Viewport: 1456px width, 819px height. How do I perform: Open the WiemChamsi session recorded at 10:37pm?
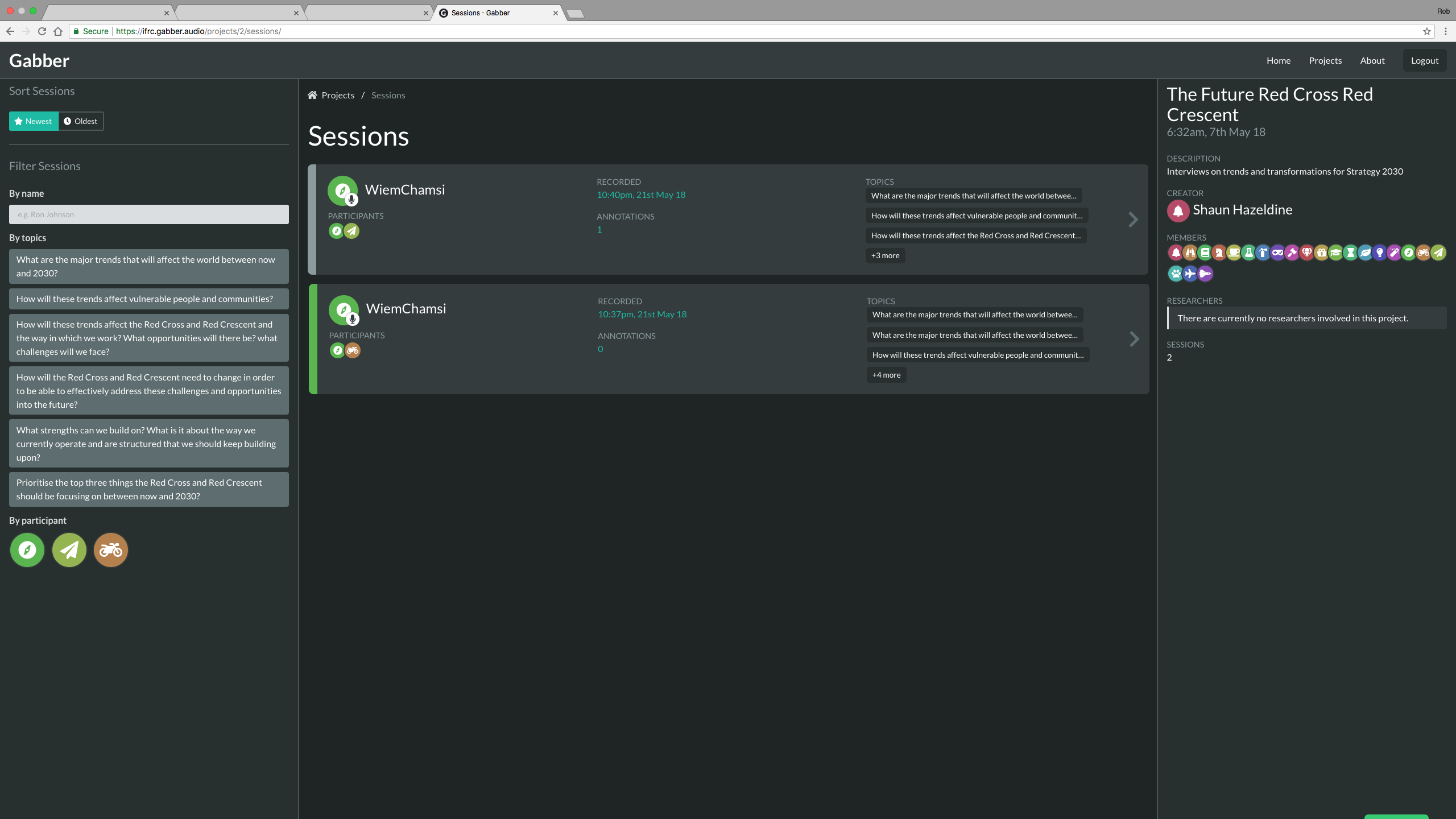729,339
